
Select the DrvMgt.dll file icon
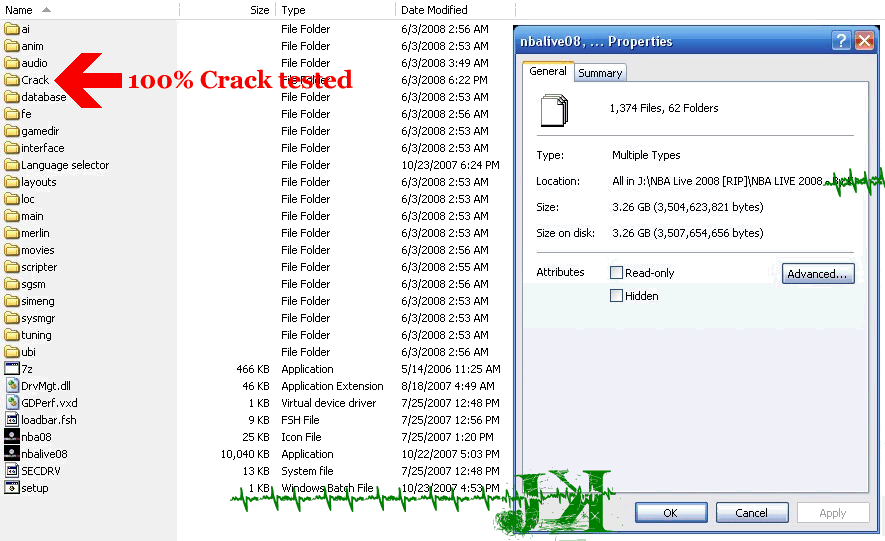click(12, 385)
